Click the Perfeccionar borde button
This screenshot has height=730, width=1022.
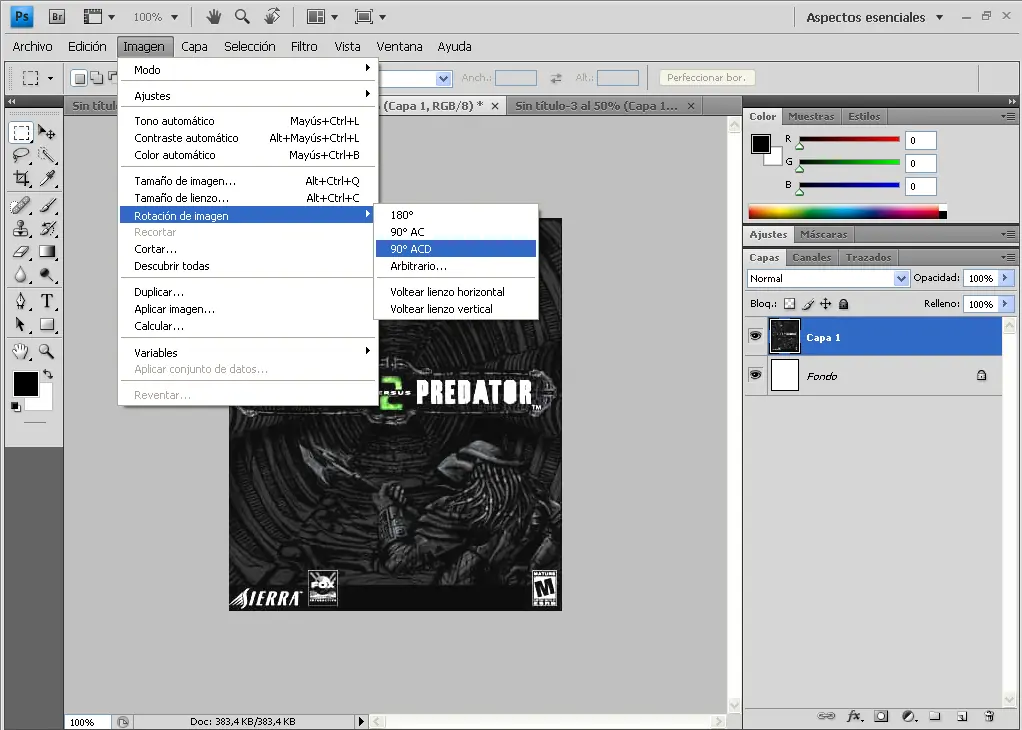tap(707, 78)
